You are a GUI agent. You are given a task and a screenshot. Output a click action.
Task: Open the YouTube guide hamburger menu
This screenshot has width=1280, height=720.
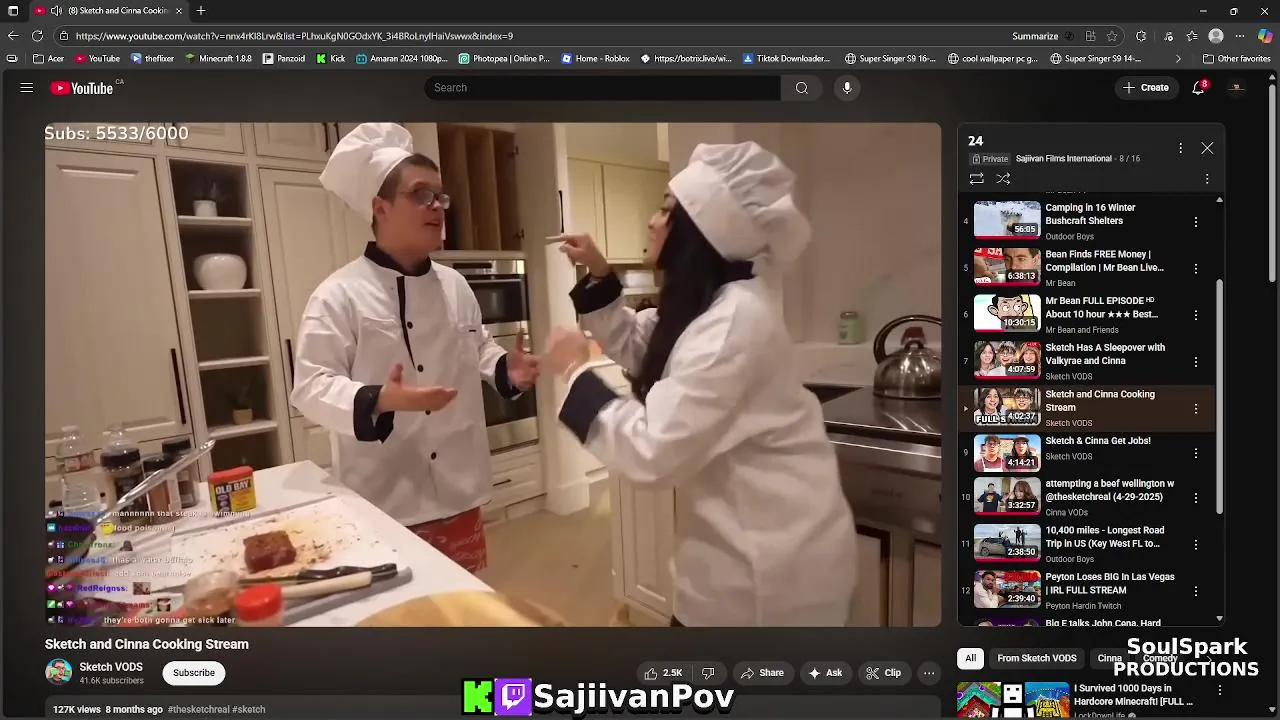click(x=27, y=88)
